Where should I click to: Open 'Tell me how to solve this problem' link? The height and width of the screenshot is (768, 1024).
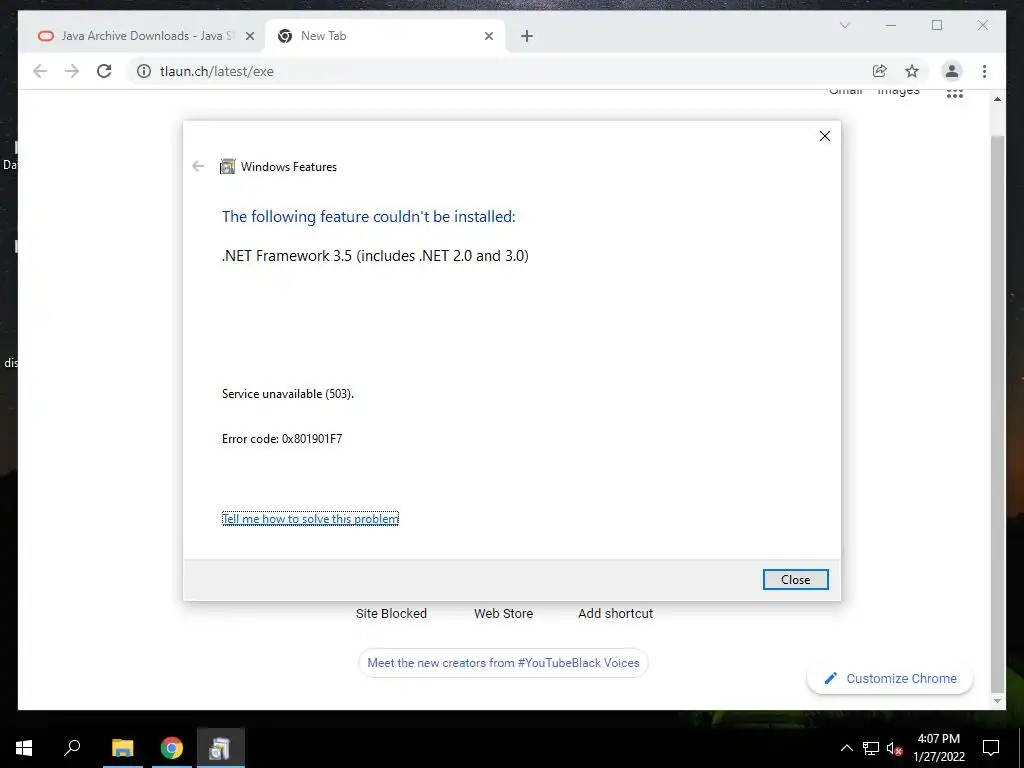point(310,519)
